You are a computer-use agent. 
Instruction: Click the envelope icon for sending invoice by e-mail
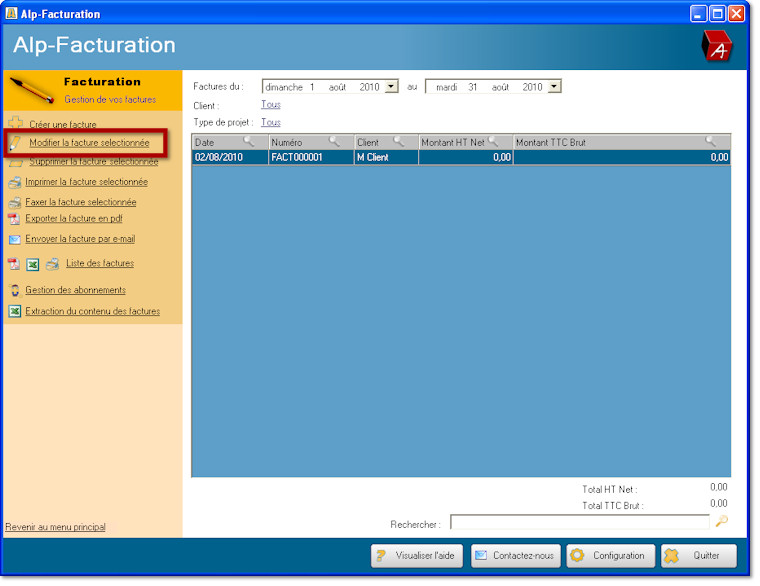14,240
